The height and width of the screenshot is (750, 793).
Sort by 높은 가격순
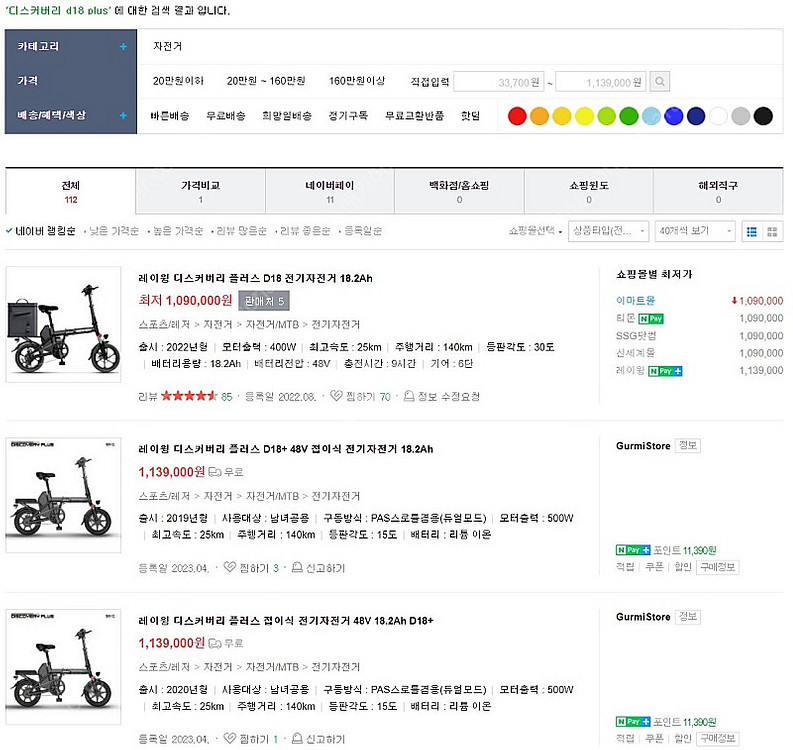click(178, 231)
